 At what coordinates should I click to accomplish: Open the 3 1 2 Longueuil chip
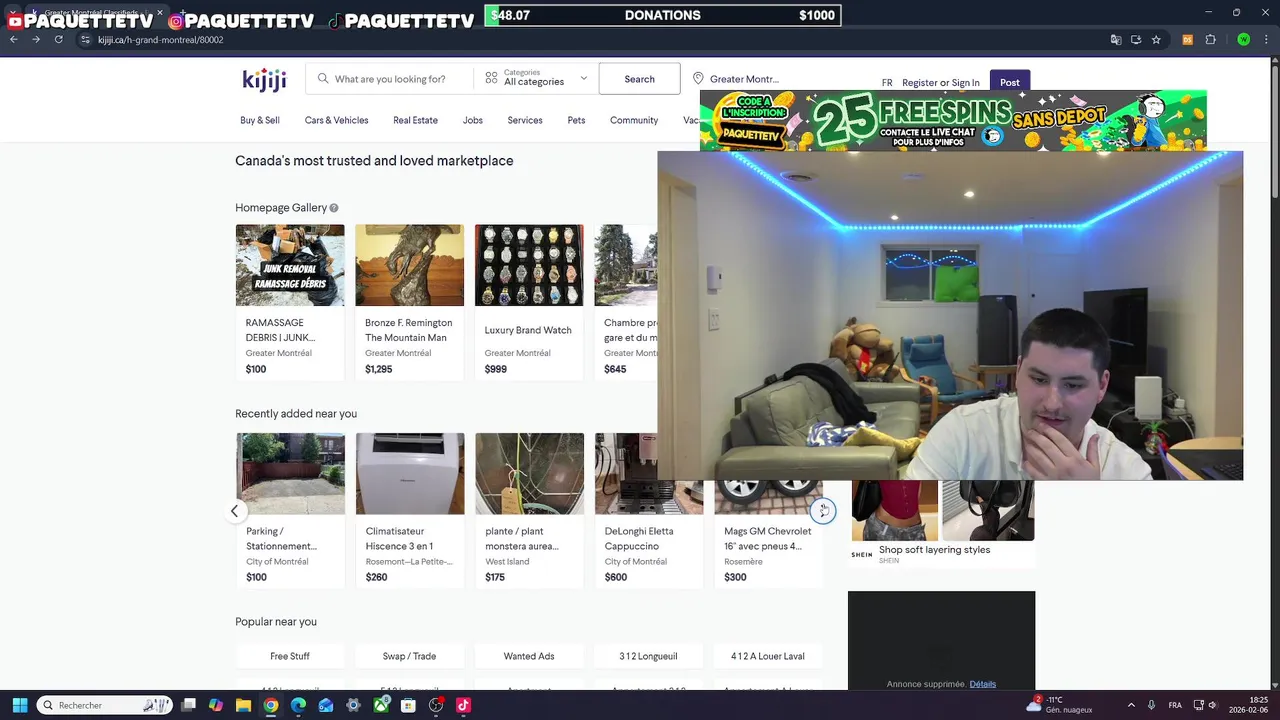click(x=648, y=656)
